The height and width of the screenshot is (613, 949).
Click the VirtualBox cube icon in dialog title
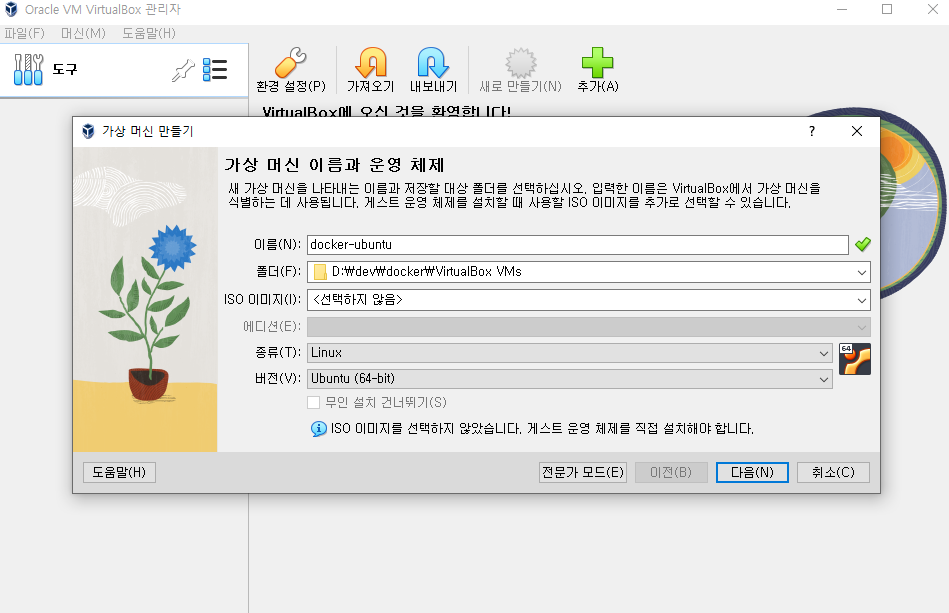click(88, 131)
